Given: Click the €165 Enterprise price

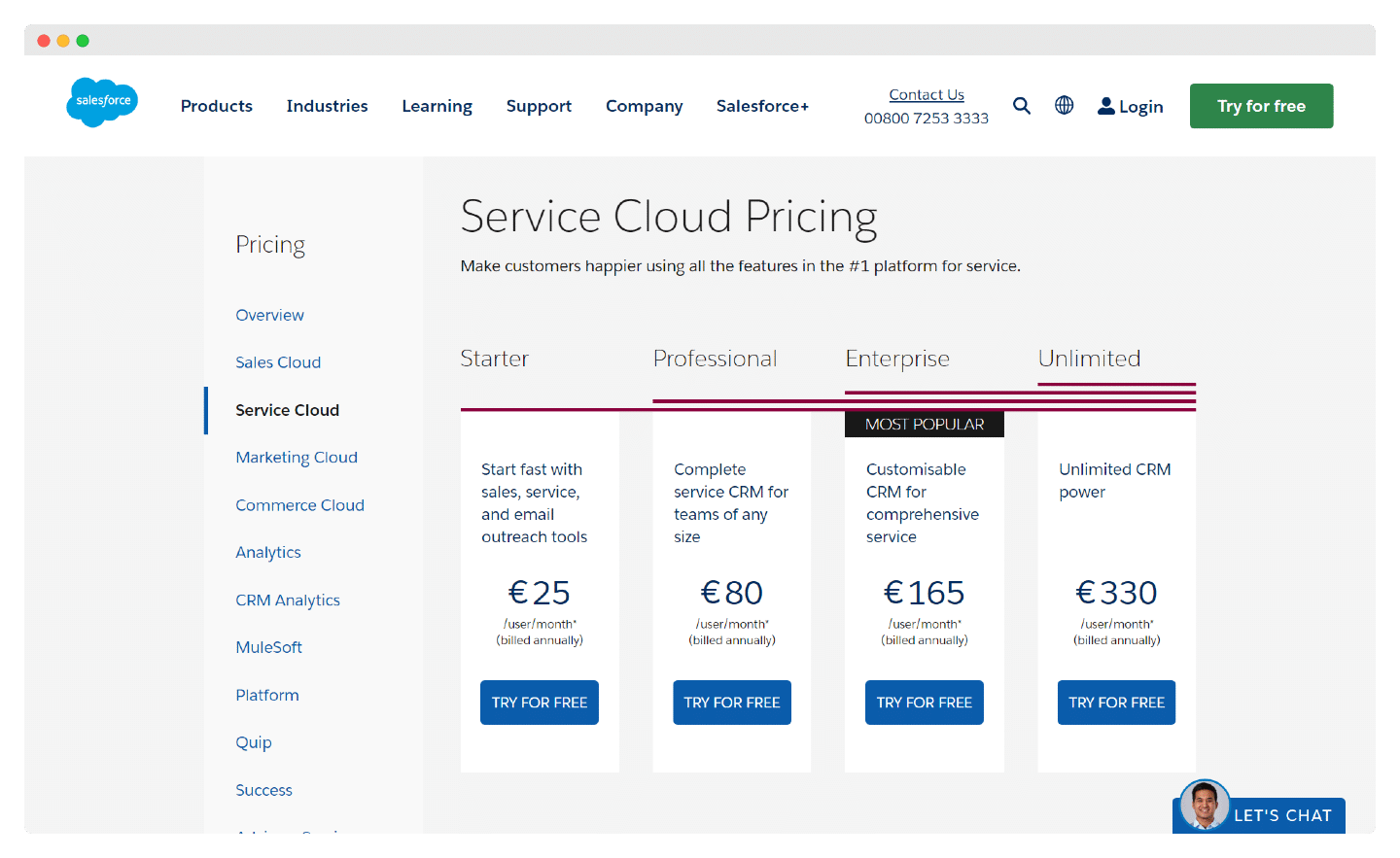Looking at the screenshot, I should coord(925,593).
